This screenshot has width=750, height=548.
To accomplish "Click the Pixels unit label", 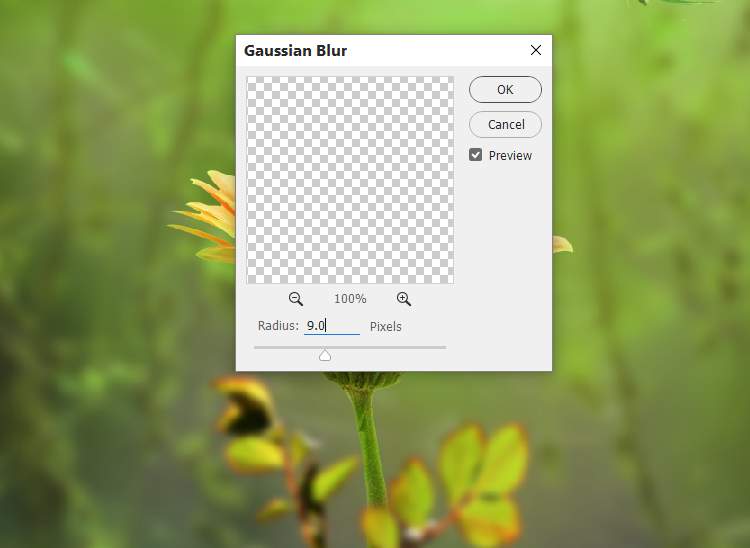I will pos(386,327).
